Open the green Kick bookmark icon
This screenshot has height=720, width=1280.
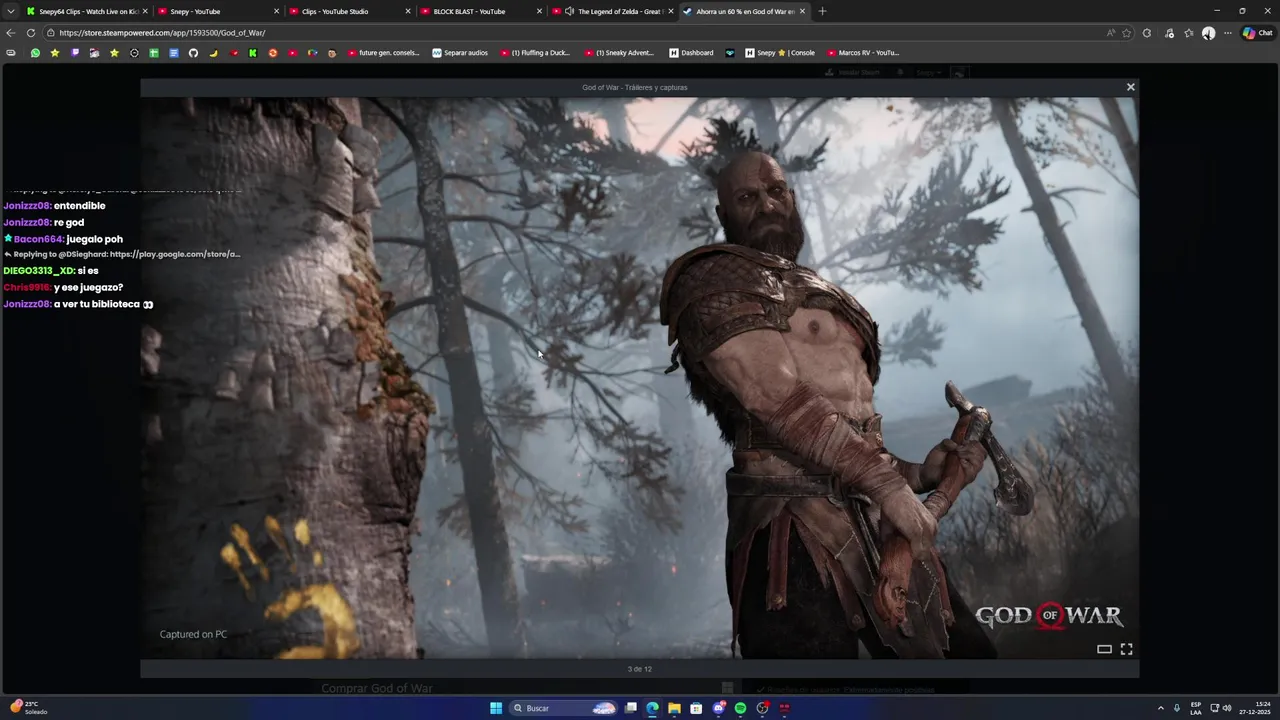point(253,53)
